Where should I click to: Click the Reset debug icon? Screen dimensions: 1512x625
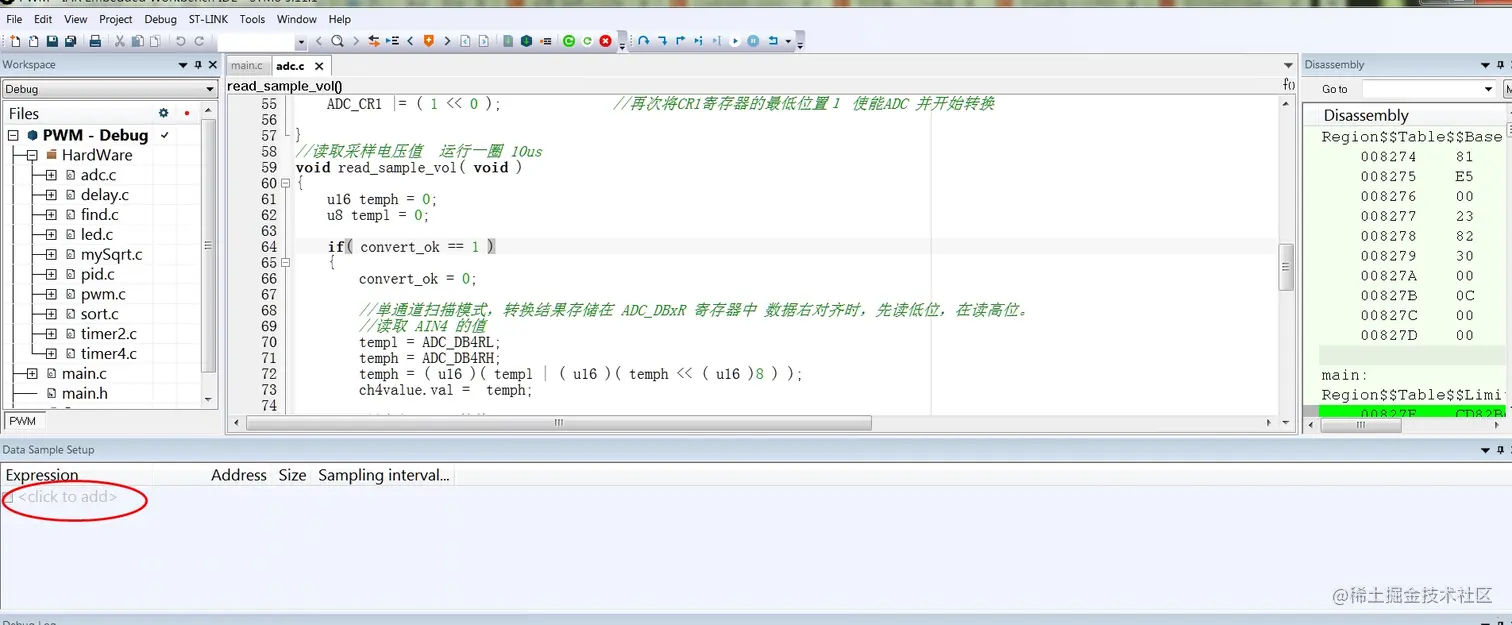pyautogui.click(x=773, y=41)
